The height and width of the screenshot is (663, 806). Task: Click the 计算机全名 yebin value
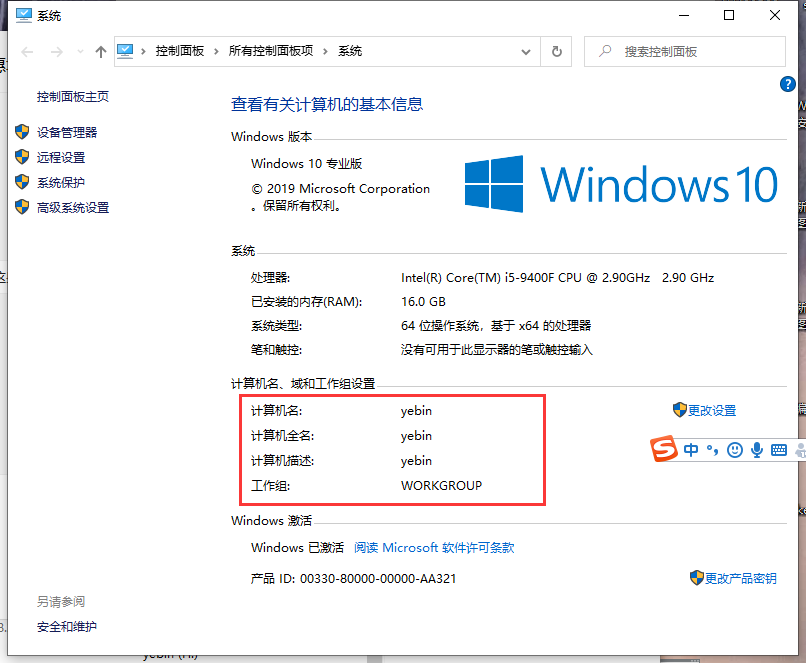pos(416,436)
